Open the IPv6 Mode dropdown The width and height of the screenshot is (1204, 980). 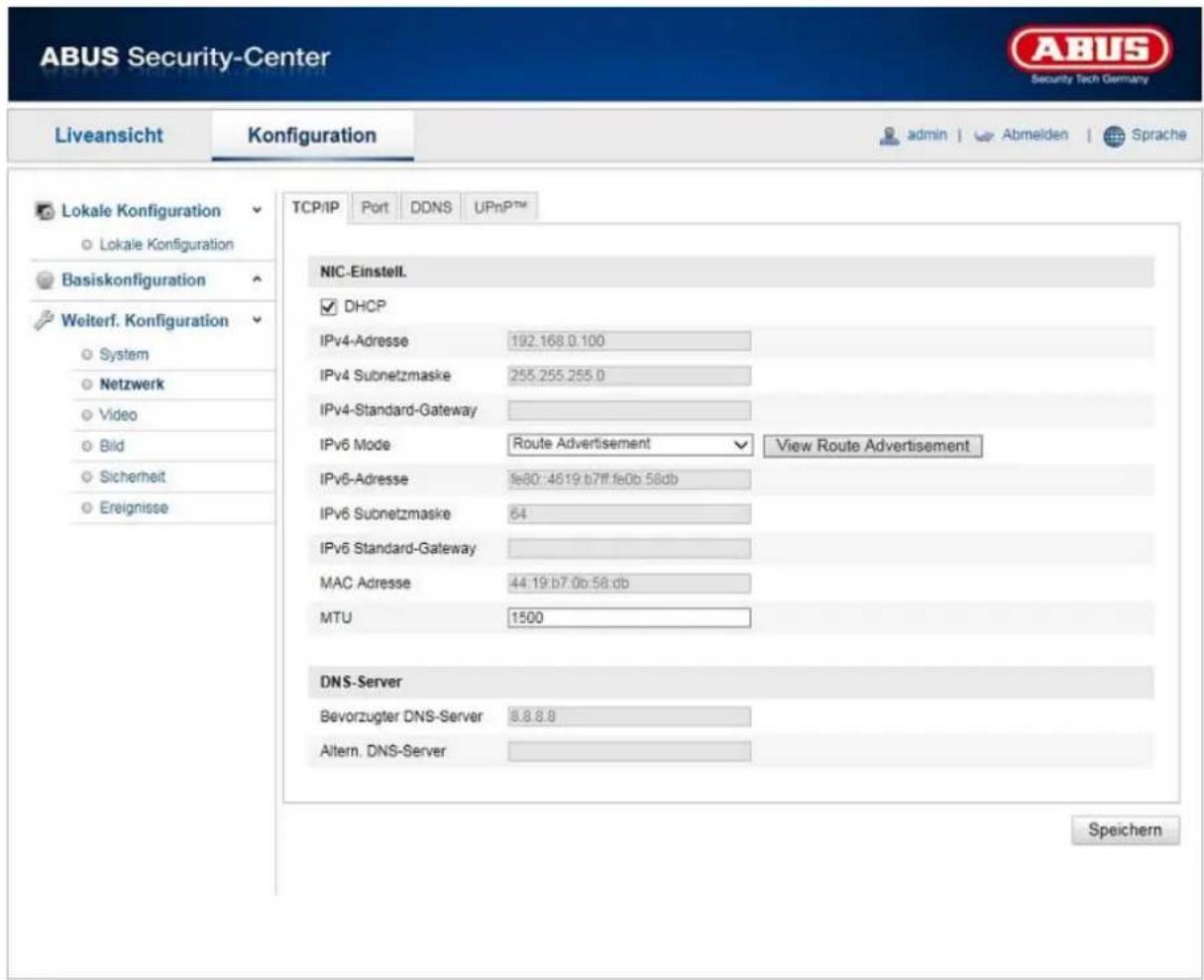[x=630, y=445]
